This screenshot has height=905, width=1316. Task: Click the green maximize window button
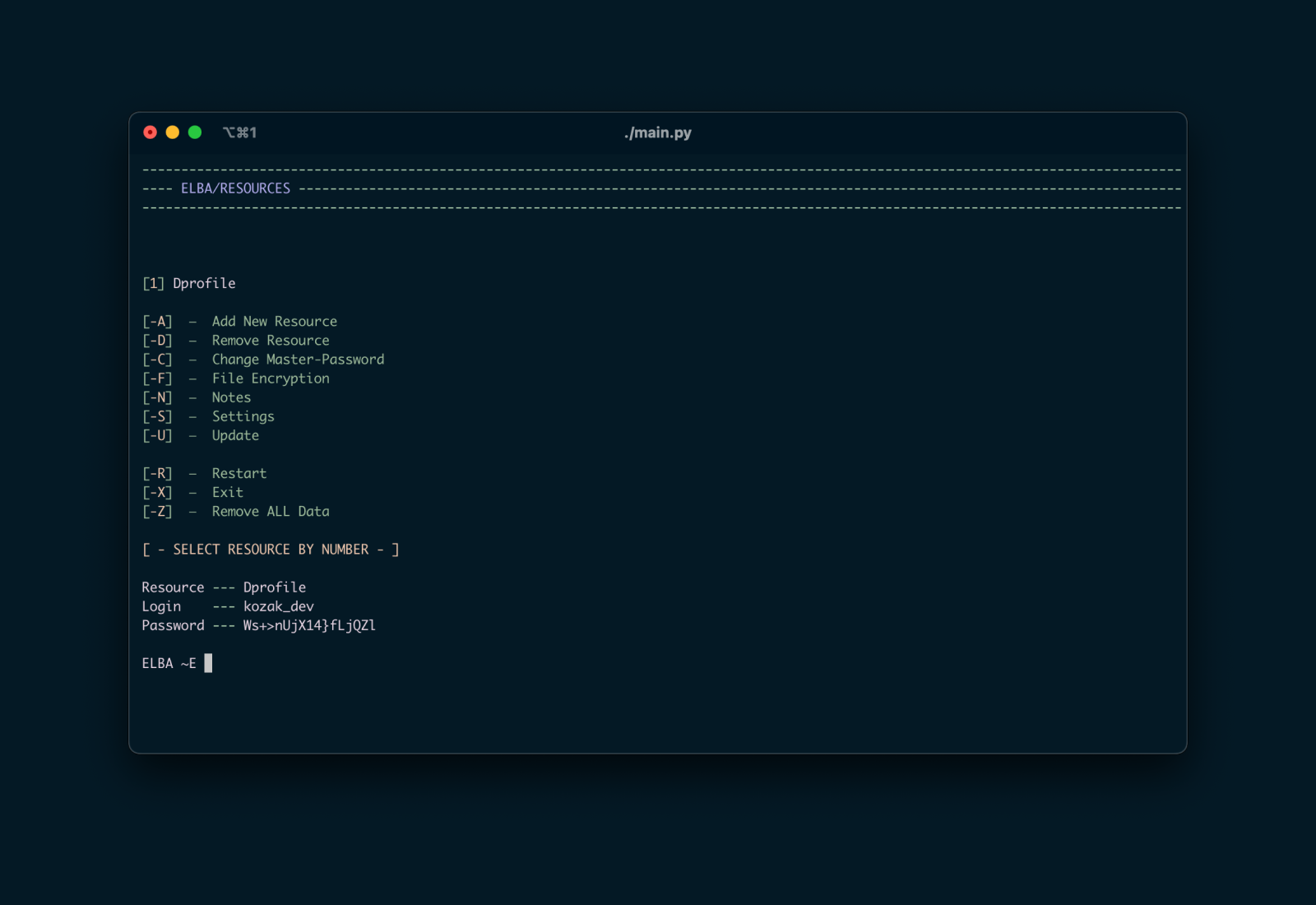(x=195, y=132)
